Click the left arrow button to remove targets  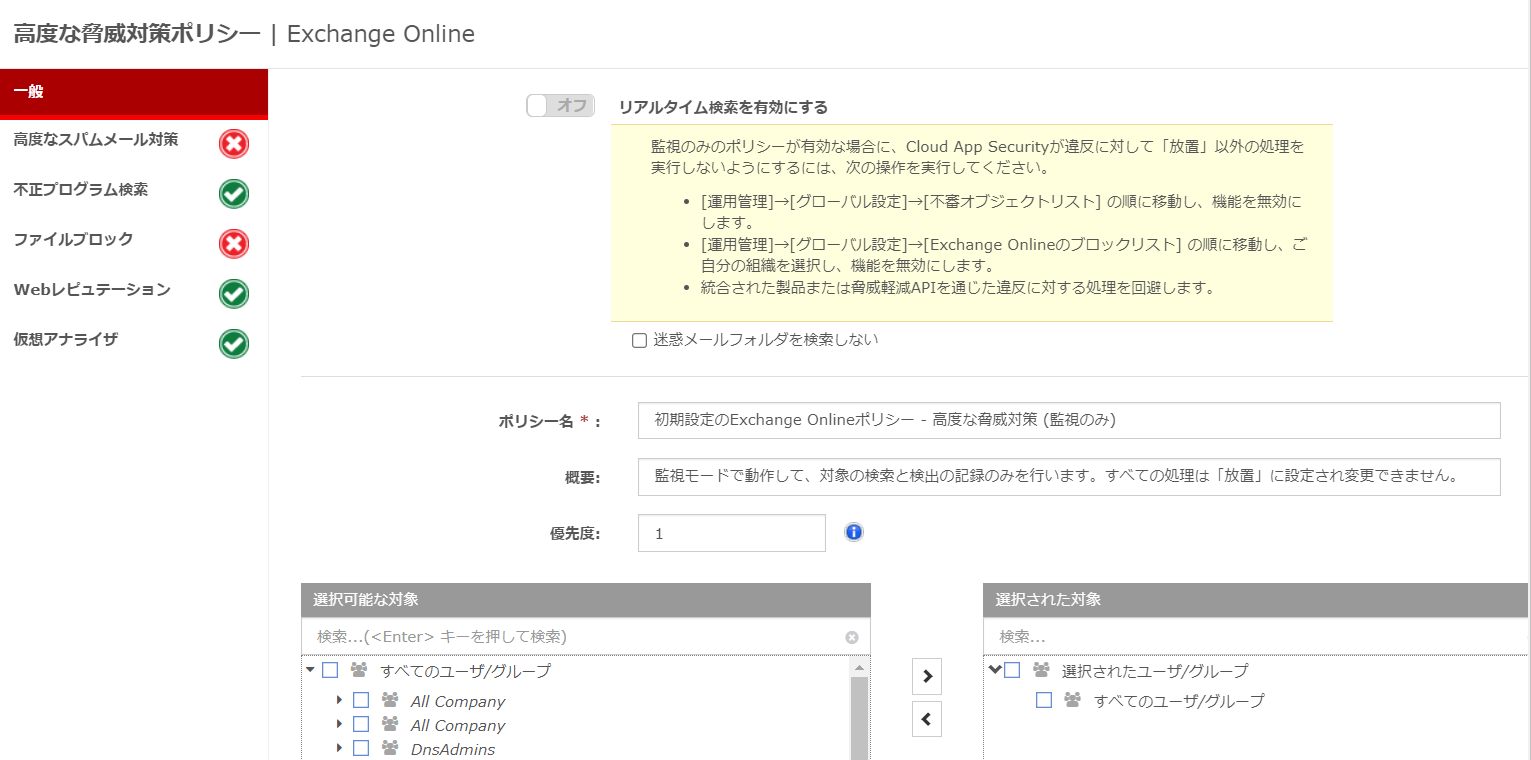click(x=927, y=718)
